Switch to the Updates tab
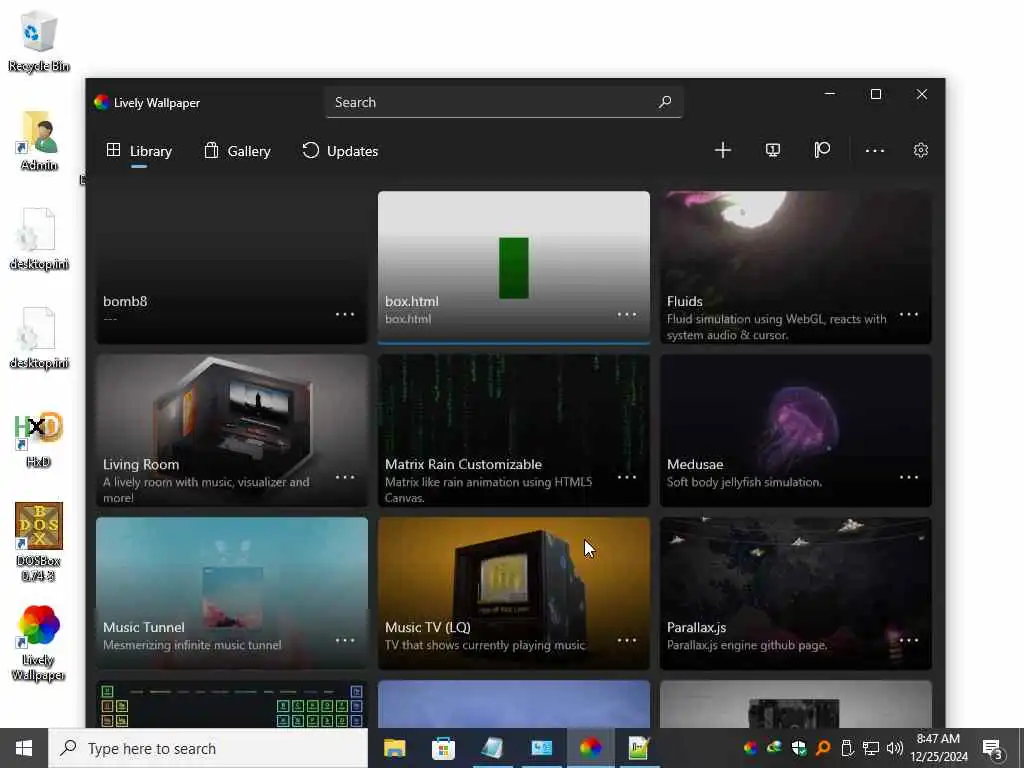Image resolution: width=1024 pixels, height=768 pixels. click(x=340, y=151)
